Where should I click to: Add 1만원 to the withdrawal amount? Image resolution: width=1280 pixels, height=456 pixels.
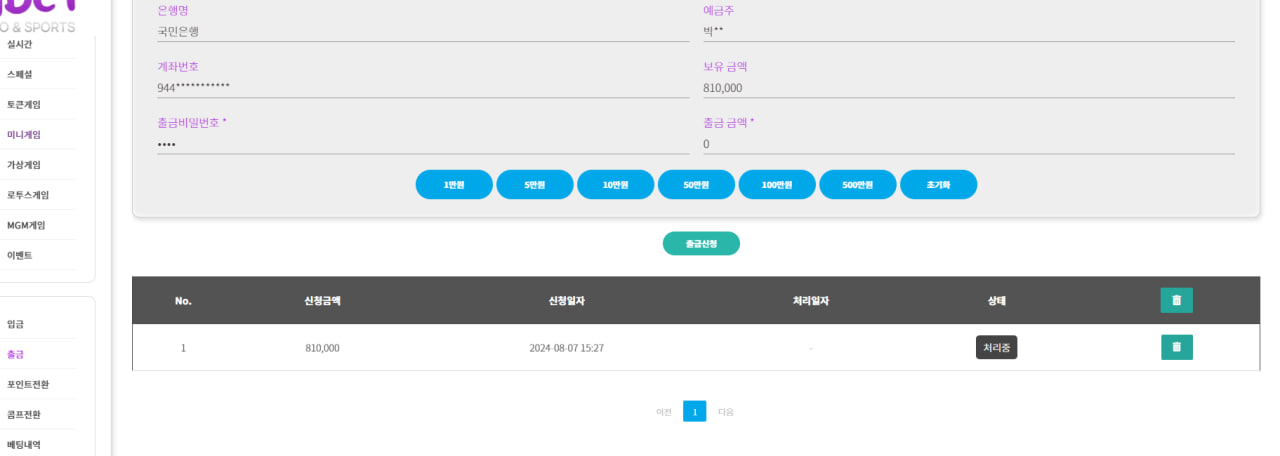(x=454, y=185)
